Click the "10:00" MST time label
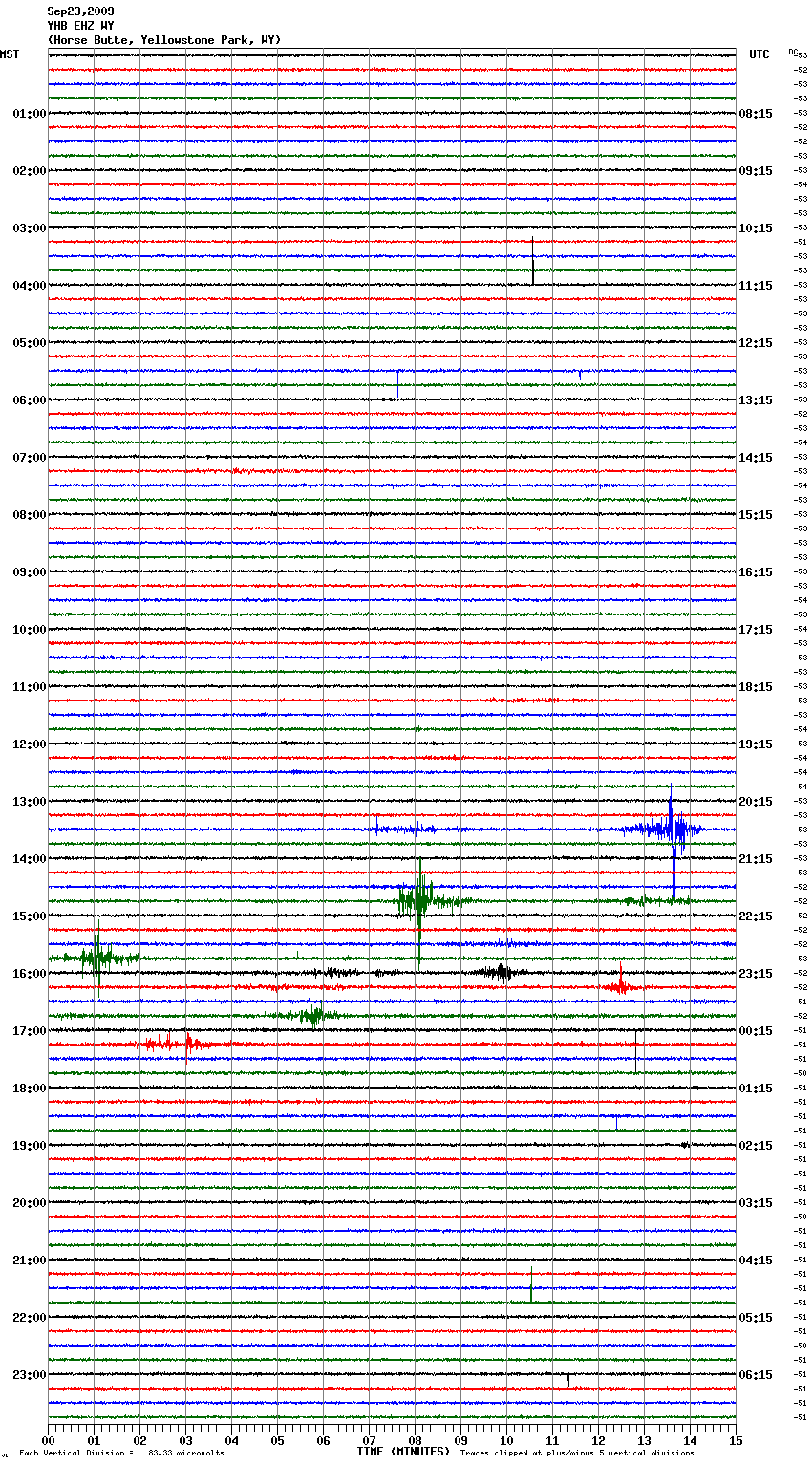Viewport: 812px width, 1466px height. (x=30, y=630)
